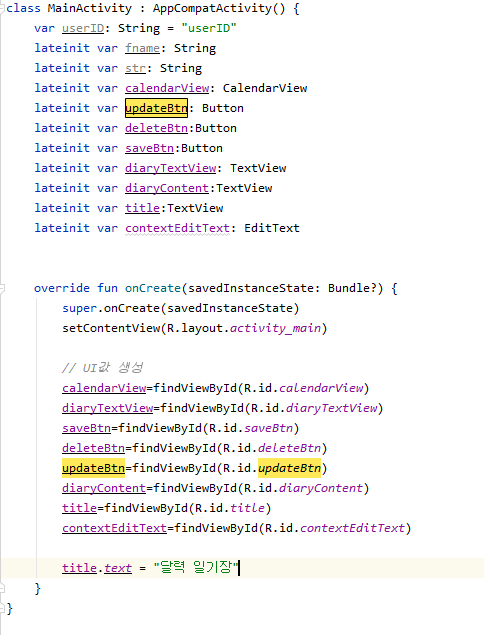
Task: Click diaryContent in the lateinit declaration
Action: pyautogui.click(x=167, y=188)
